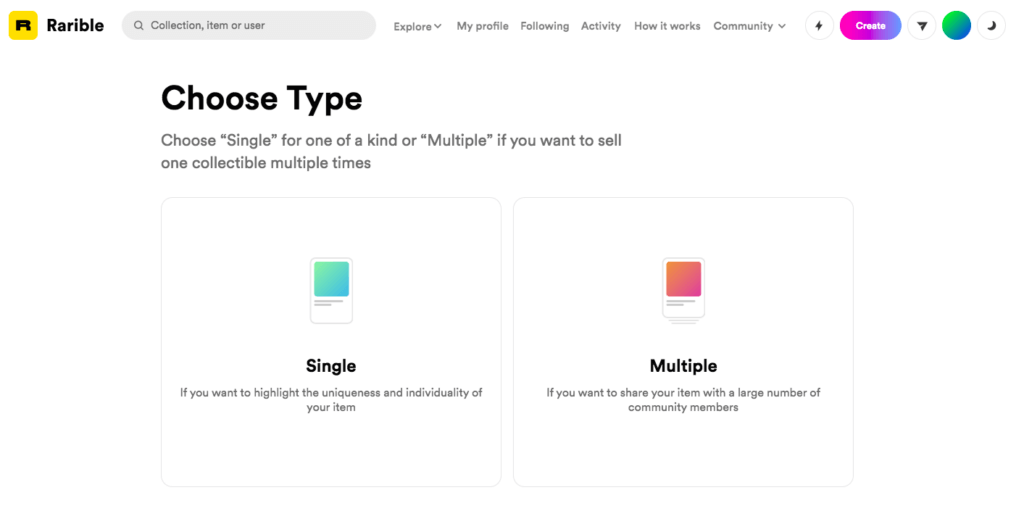Select the Multiple type heading
This screenshot has width=1024, height=519.
[683, 366]
